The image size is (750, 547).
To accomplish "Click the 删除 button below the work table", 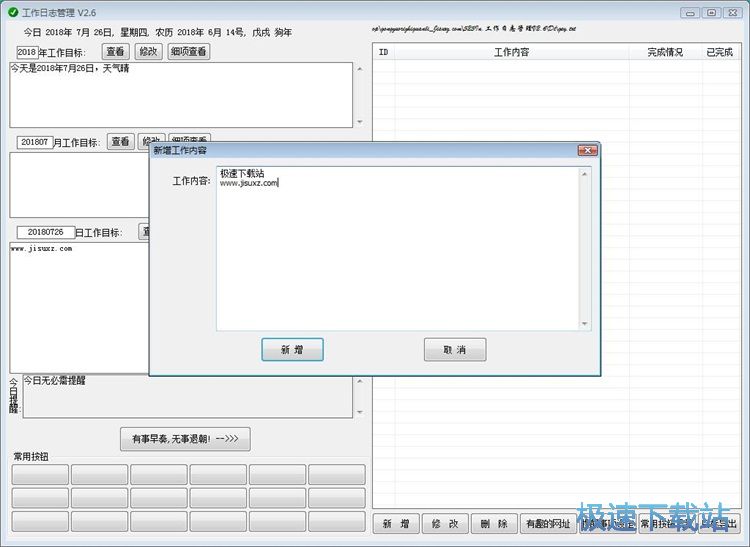I will 495,524.
